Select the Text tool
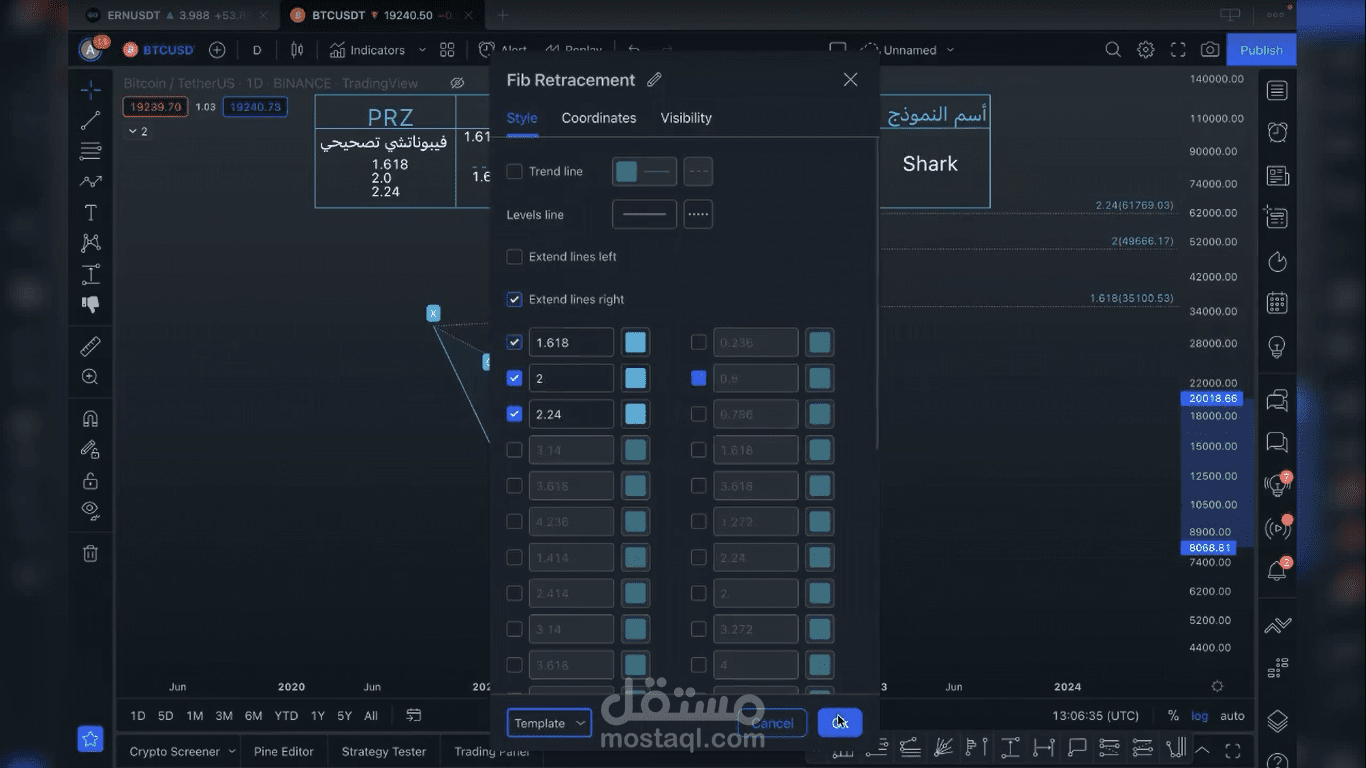The width and height of the screenshot is (1366, 768). tap(90, 212)
